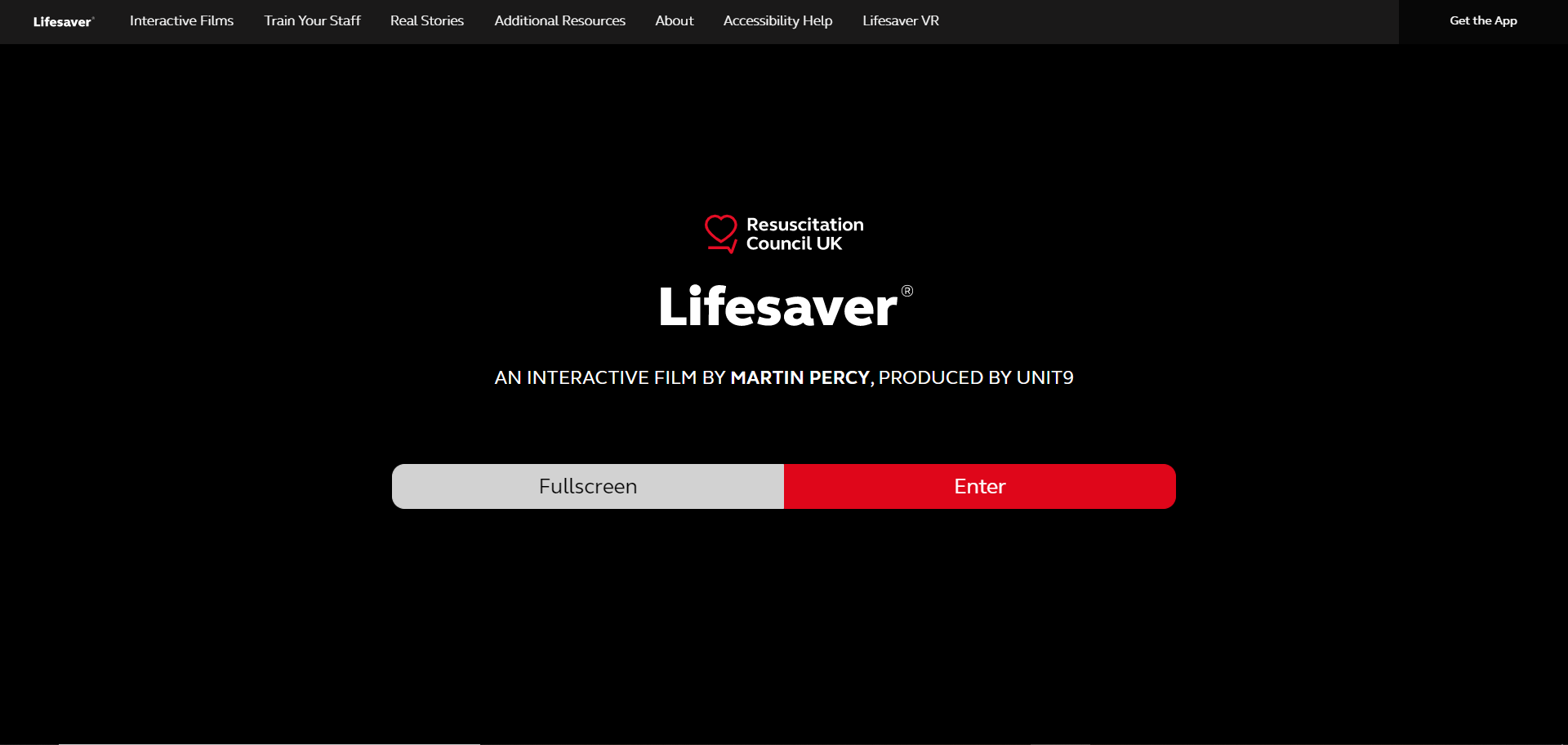This screenshot has width=1568, height=745.
Task: Open Lifesaver VR link
Action: click(901, 20)
